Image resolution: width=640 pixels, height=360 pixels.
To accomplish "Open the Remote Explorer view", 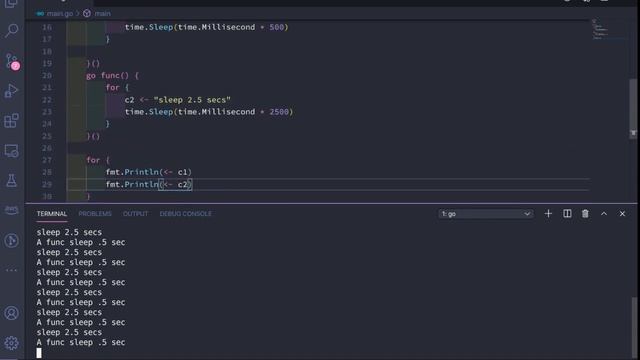I will 12,151.
